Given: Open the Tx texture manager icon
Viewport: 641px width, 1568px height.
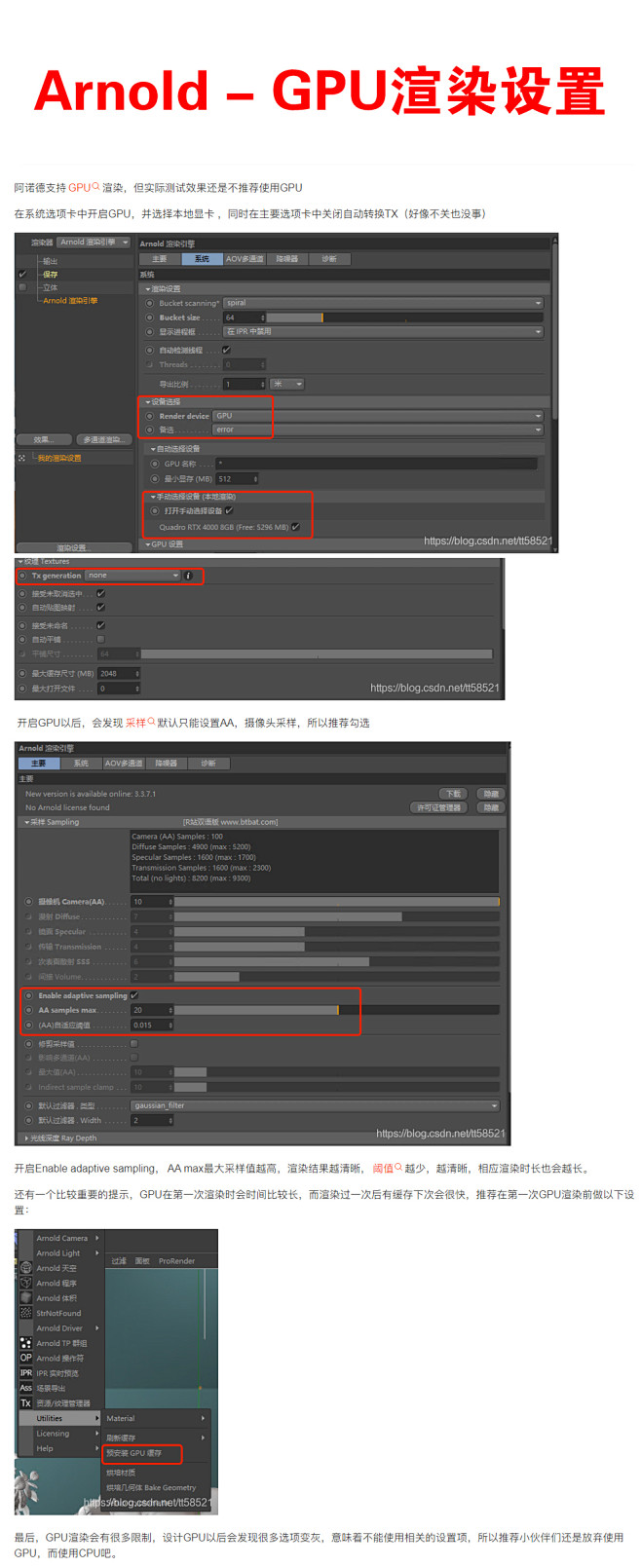Looking at the screenshot, I should [x=26, y=1403].
